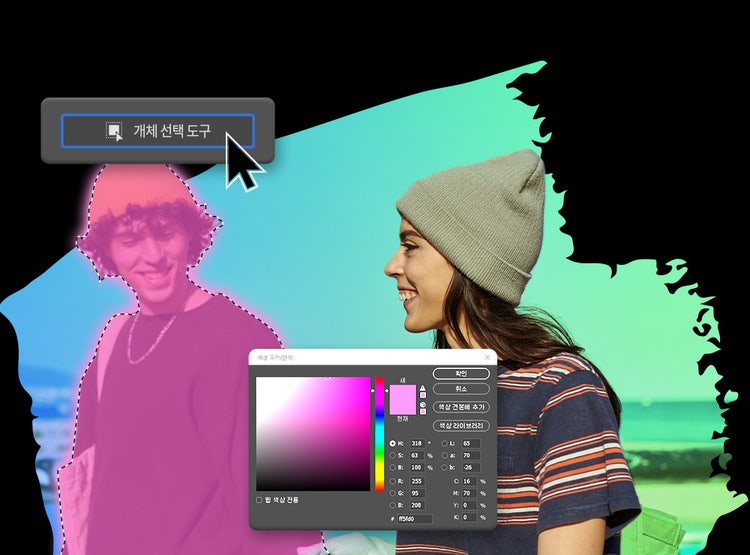Screen dimensions: 750x555
Task: Select the H hue radio button
Action: 393,444
